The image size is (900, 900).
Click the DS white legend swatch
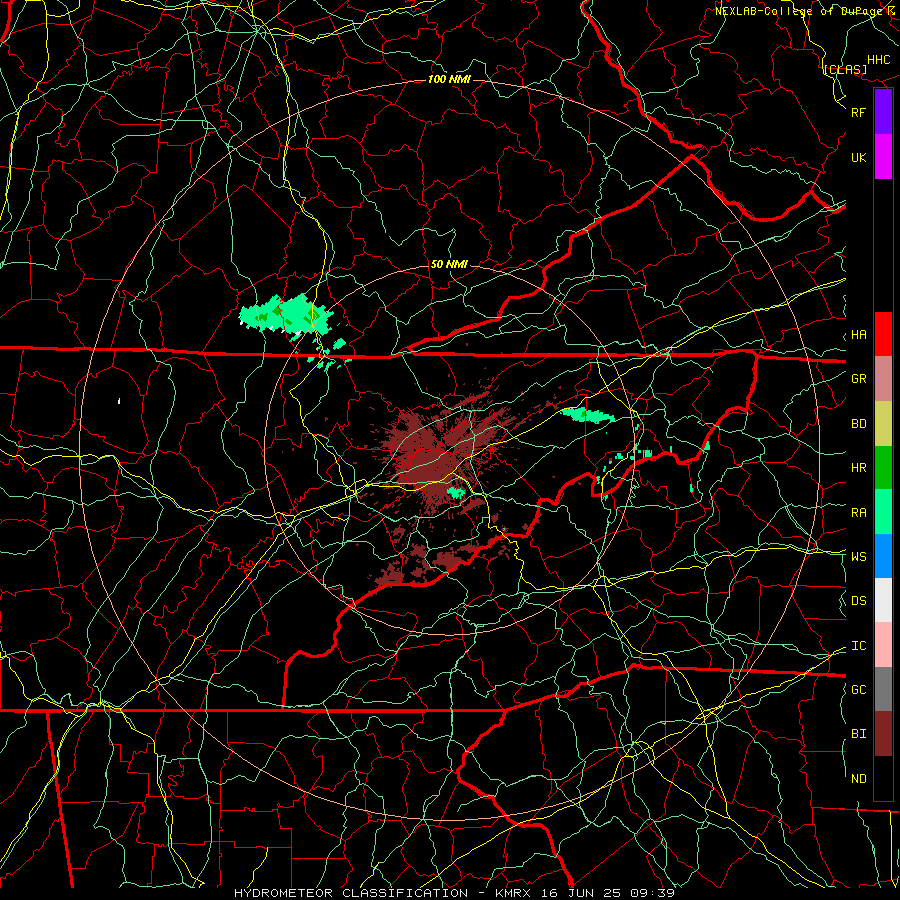(883, 600)
